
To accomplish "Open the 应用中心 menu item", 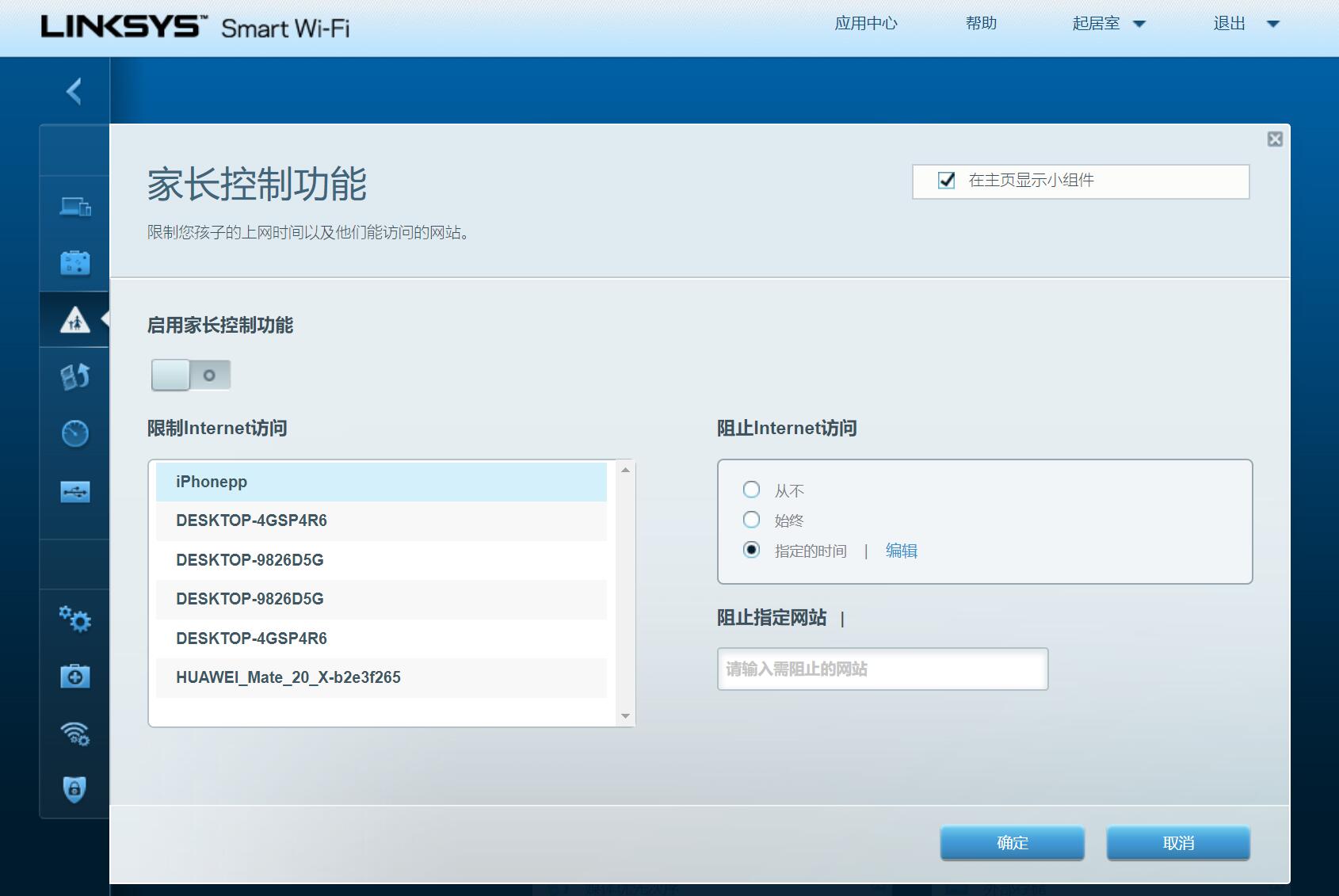I will point(865,24).
